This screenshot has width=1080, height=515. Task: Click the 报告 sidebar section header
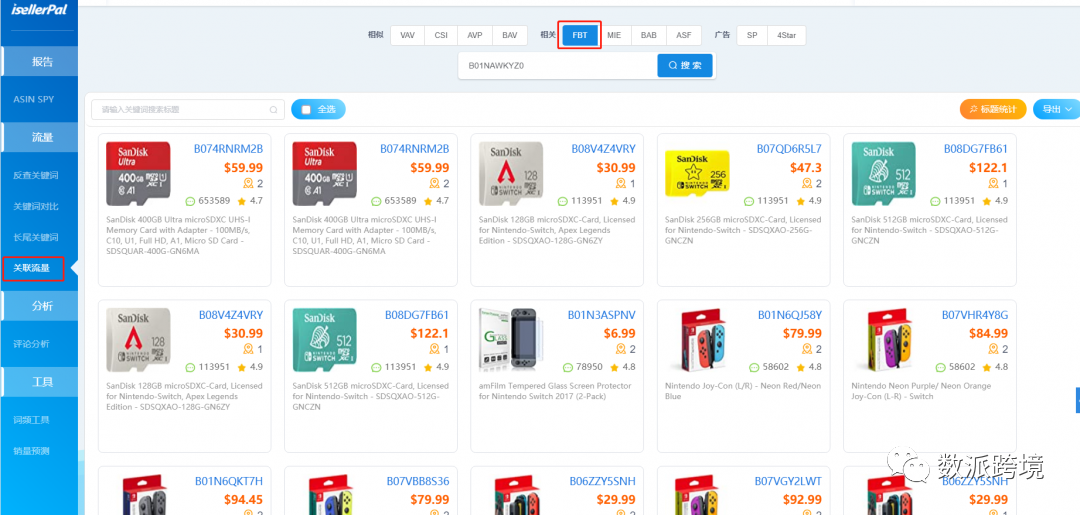pyautogui.click(x=39, y=61)
